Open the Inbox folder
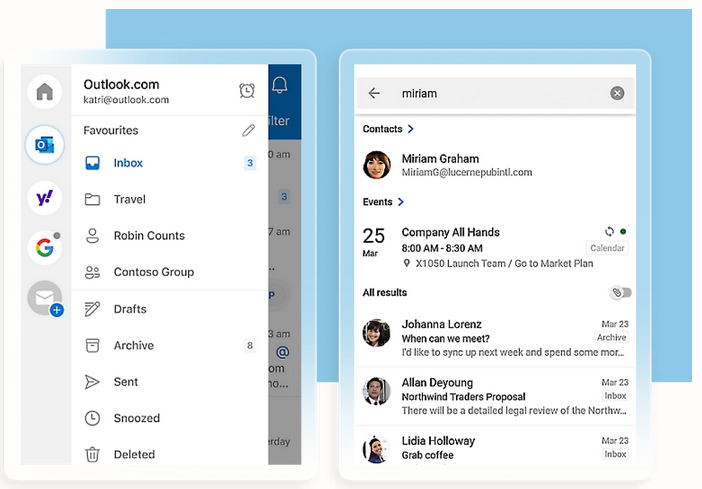702x489 pixels. [x=128, y=163]
